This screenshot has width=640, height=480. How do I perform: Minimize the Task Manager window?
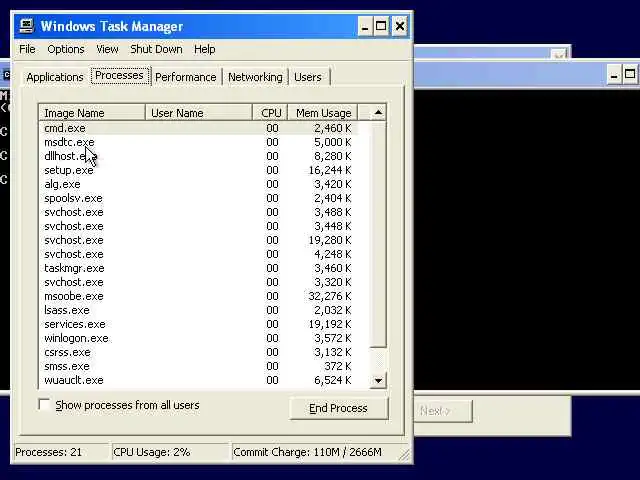click(364, 27)
